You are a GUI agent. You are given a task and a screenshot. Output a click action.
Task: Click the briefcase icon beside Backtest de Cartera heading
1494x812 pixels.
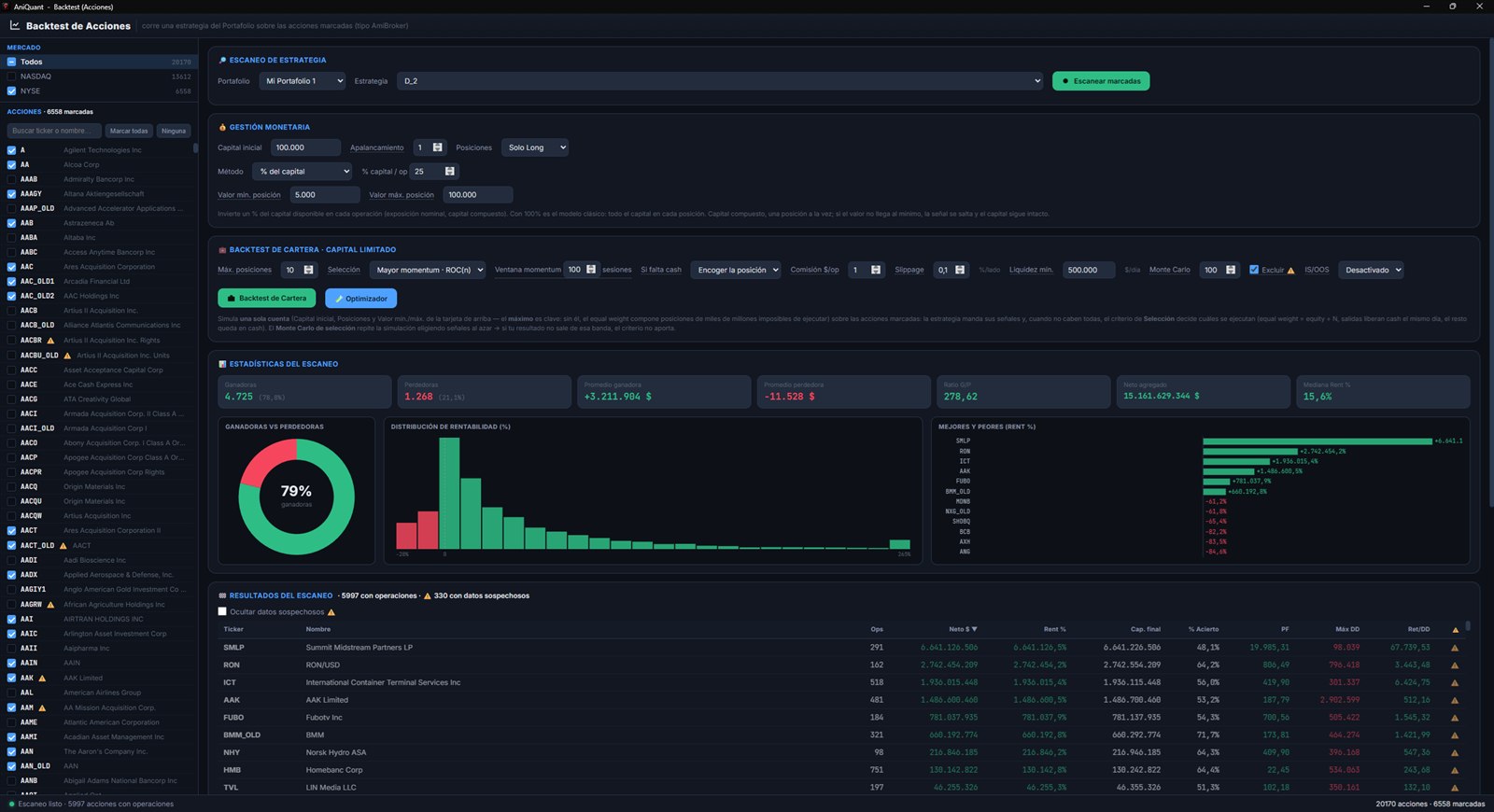coord(222,250)
